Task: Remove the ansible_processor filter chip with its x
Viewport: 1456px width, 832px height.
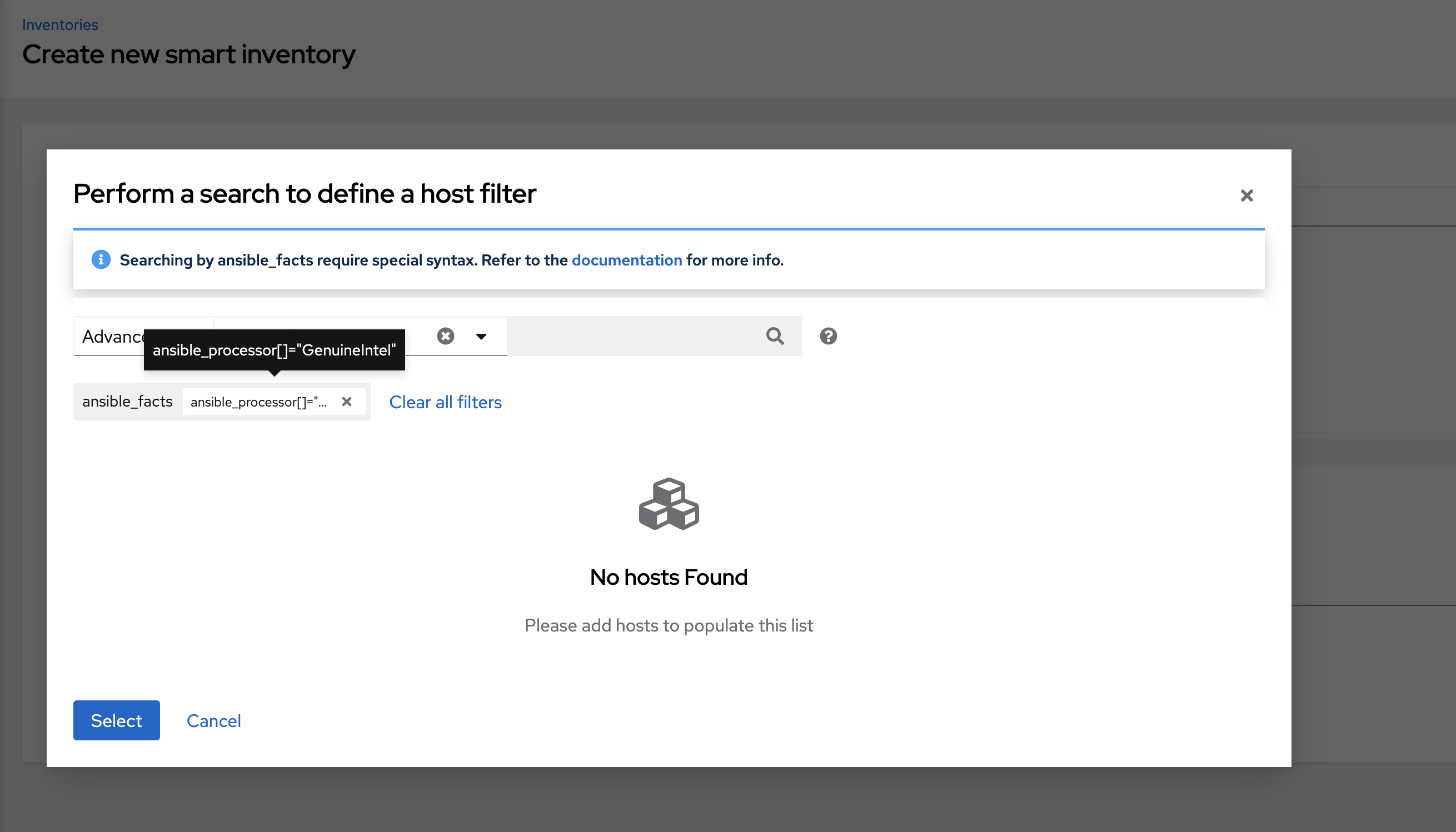Action: click(347, 402)
